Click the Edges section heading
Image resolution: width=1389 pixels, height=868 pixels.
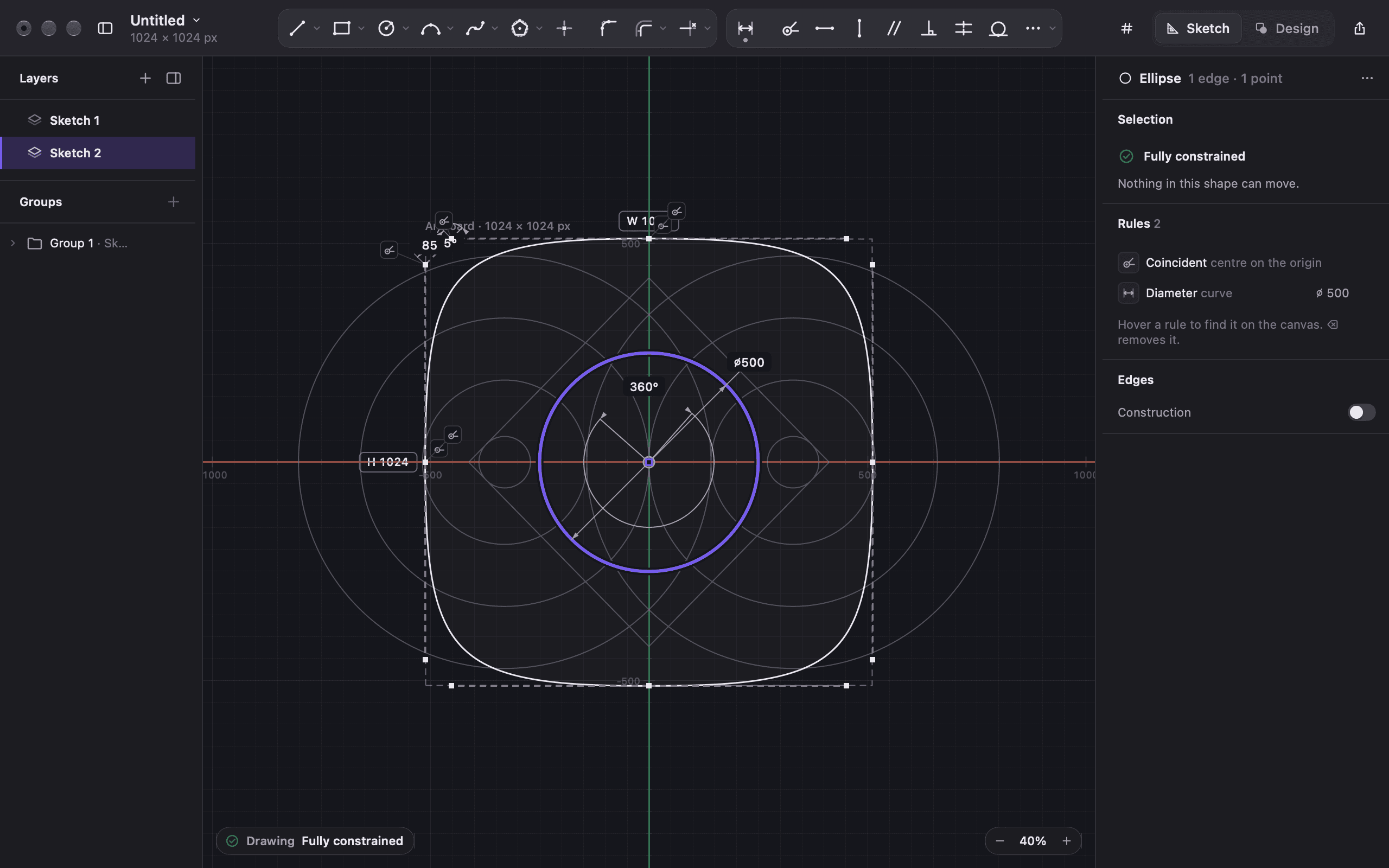(x=1135, y=379)
